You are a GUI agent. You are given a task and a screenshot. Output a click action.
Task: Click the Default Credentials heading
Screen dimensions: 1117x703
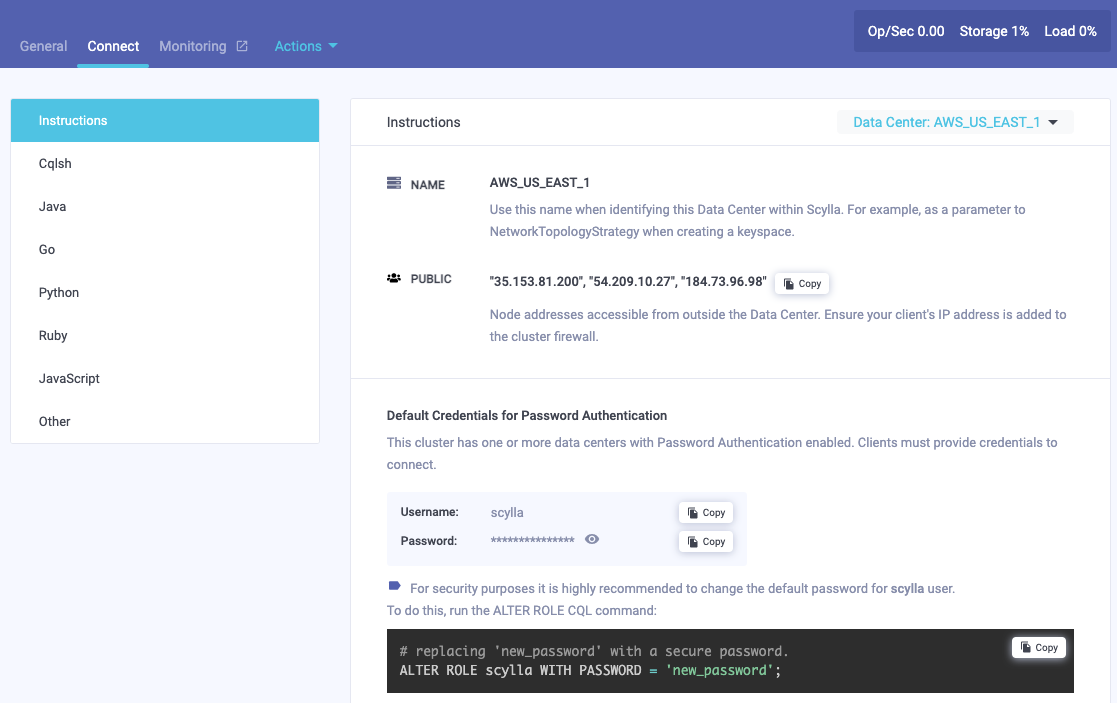526,415
